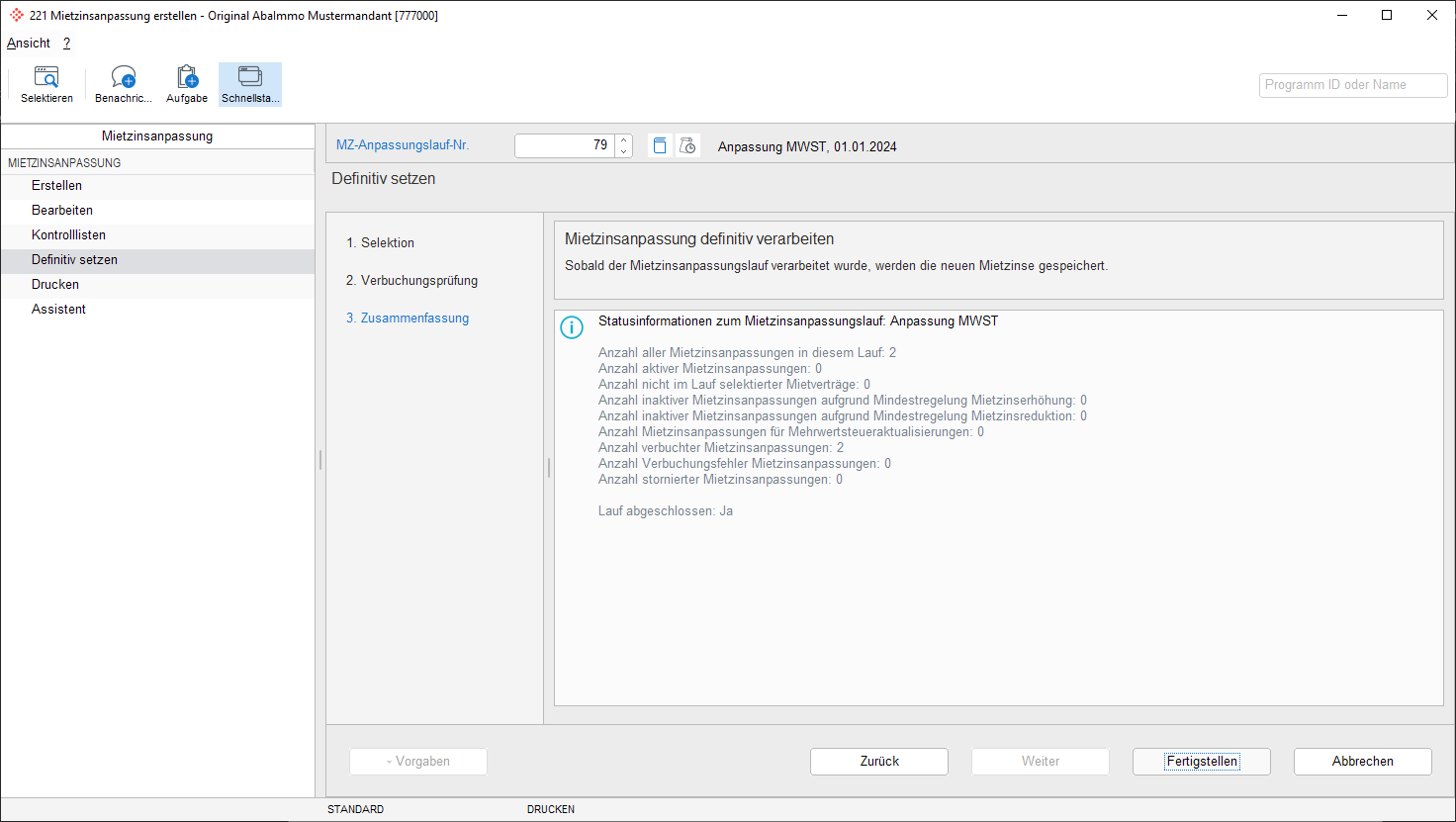Click the MZ-Anpassungslauf-Nr. input field
The height and width of the screenshot is (822, 1456).
pyautogui.click(x=565, y=145)
